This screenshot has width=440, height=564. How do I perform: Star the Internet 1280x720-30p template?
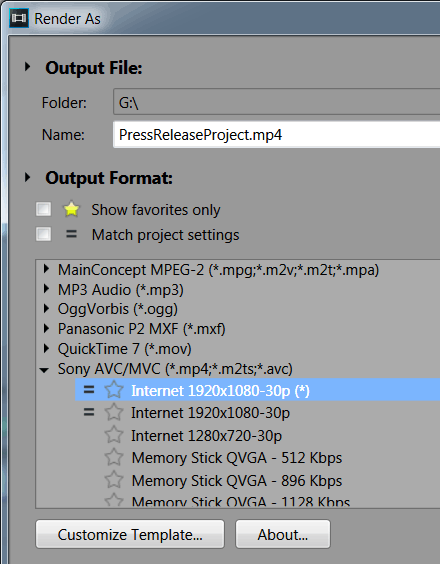click(x=114, y=435)
